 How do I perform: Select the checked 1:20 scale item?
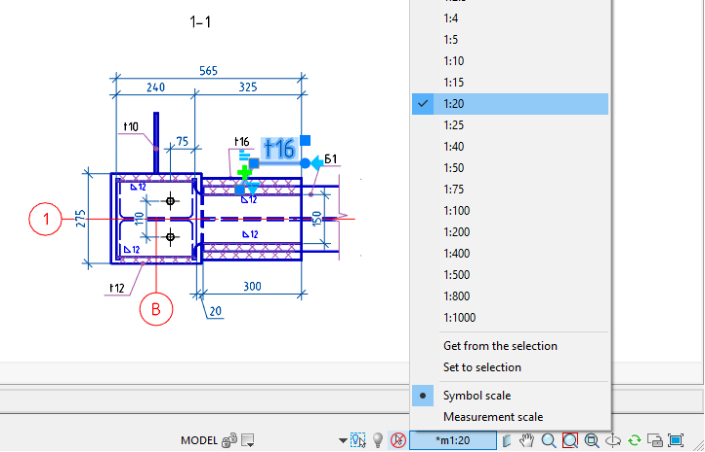click(x=510, y=104)
